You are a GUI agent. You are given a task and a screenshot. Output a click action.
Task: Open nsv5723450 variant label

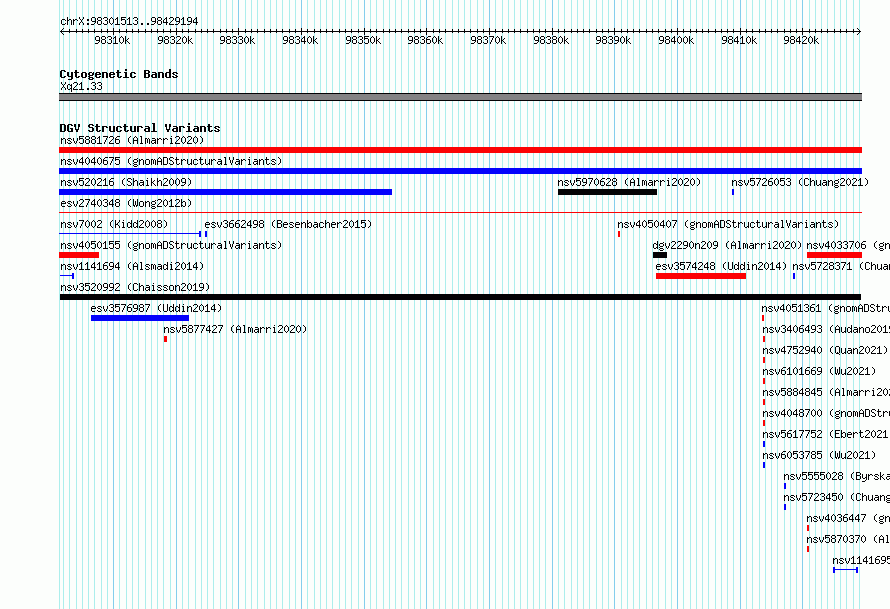(837, 497)
